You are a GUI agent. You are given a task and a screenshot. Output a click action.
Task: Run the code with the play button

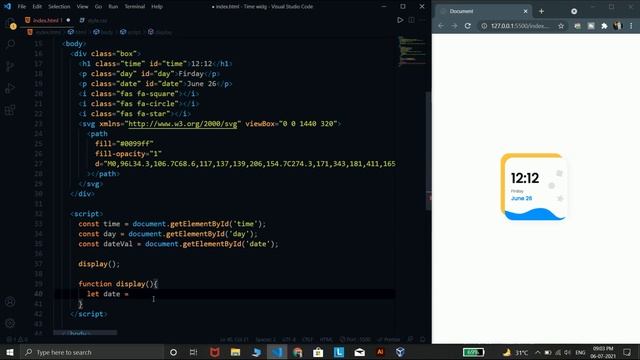coord(400,20)
